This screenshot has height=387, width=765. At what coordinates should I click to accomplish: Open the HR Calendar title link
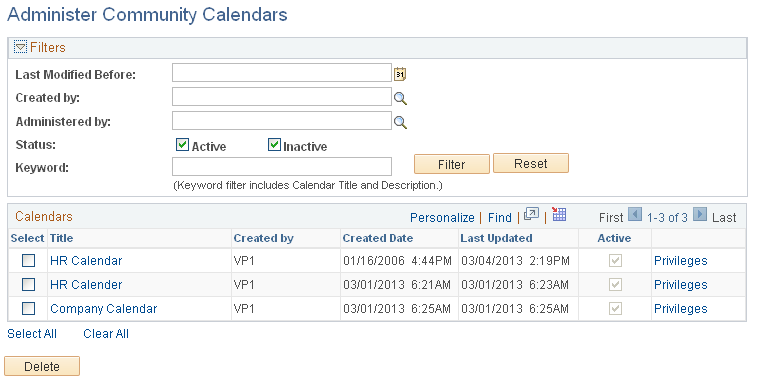coord(86,261)
